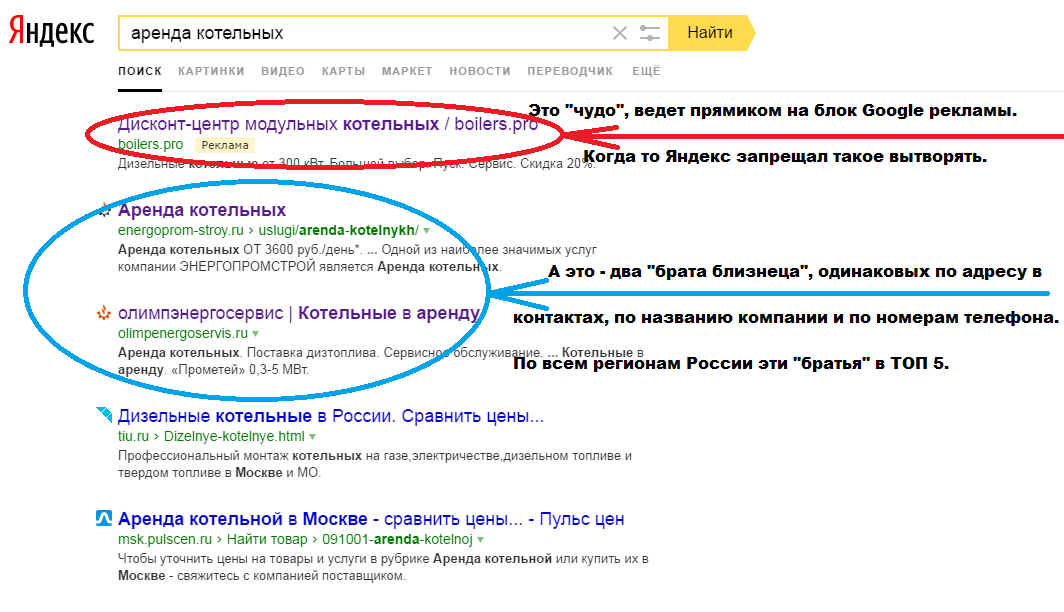Click the olimpenergoservis.ru favicon
1064x612 pixels.
[x=104, y=313]
